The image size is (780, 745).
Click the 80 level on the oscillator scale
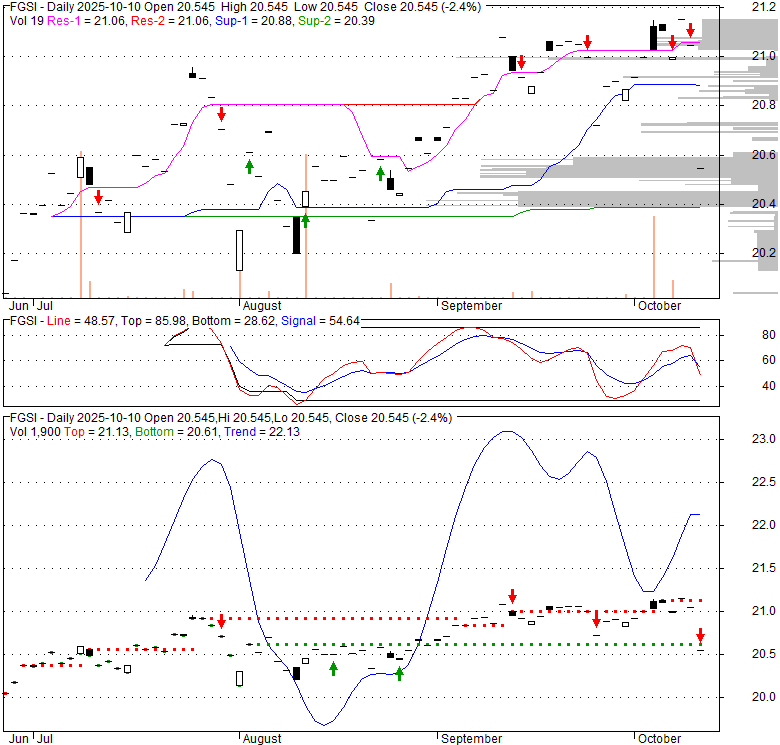[x=769, y=334]
